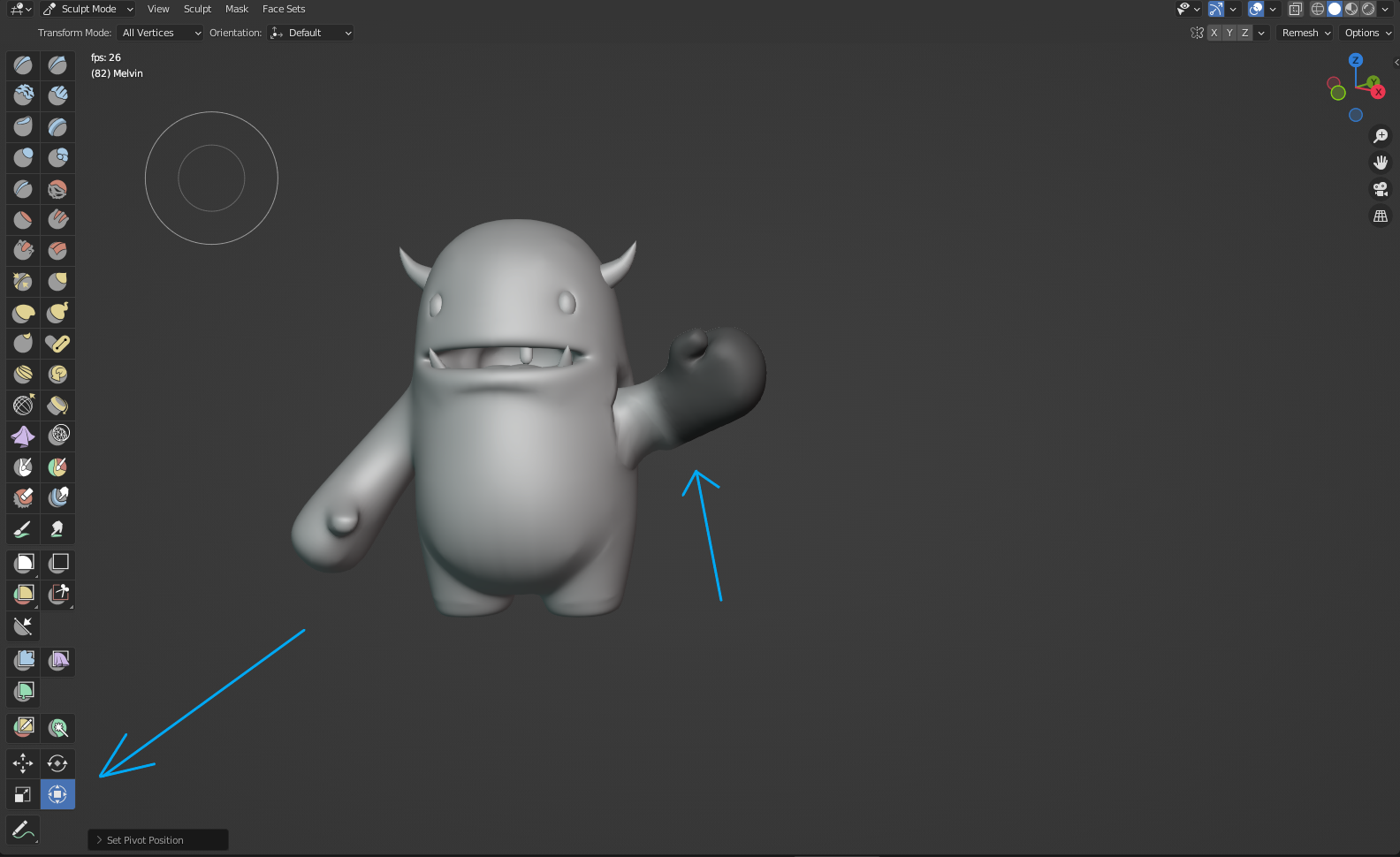Open the Orientation Default dropdown

311,33
